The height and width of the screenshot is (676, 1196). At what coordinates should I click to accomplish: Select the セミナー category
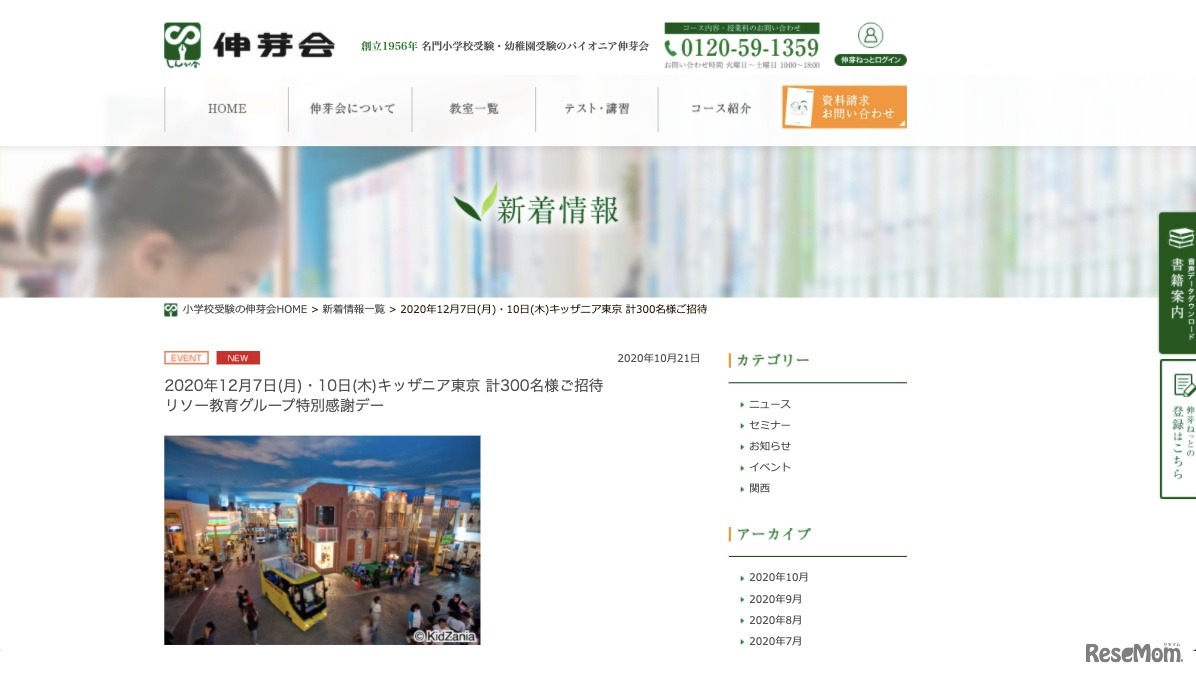[770, 425]
